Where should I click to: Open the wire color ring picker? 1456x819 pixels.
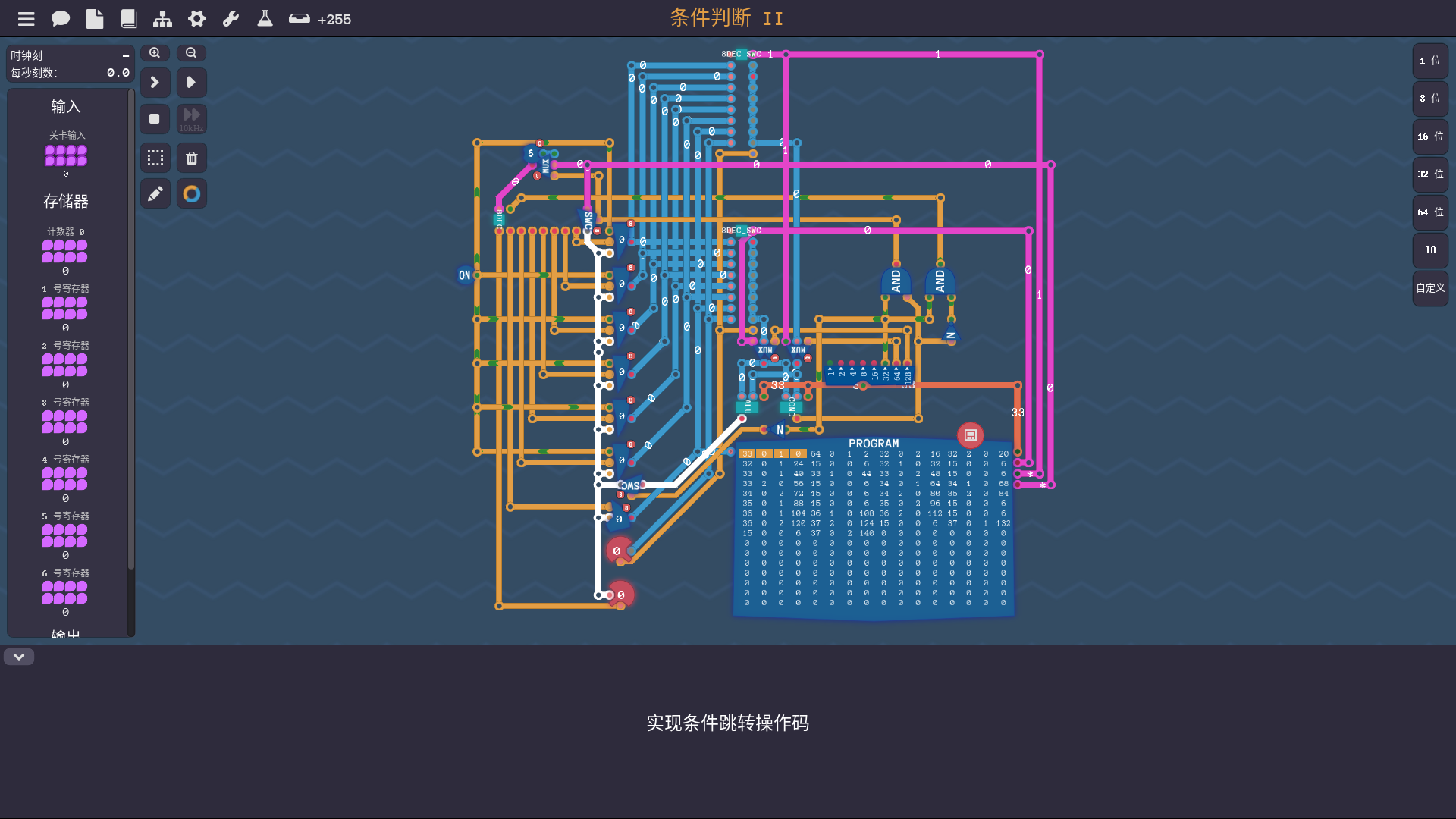point(192,194)
